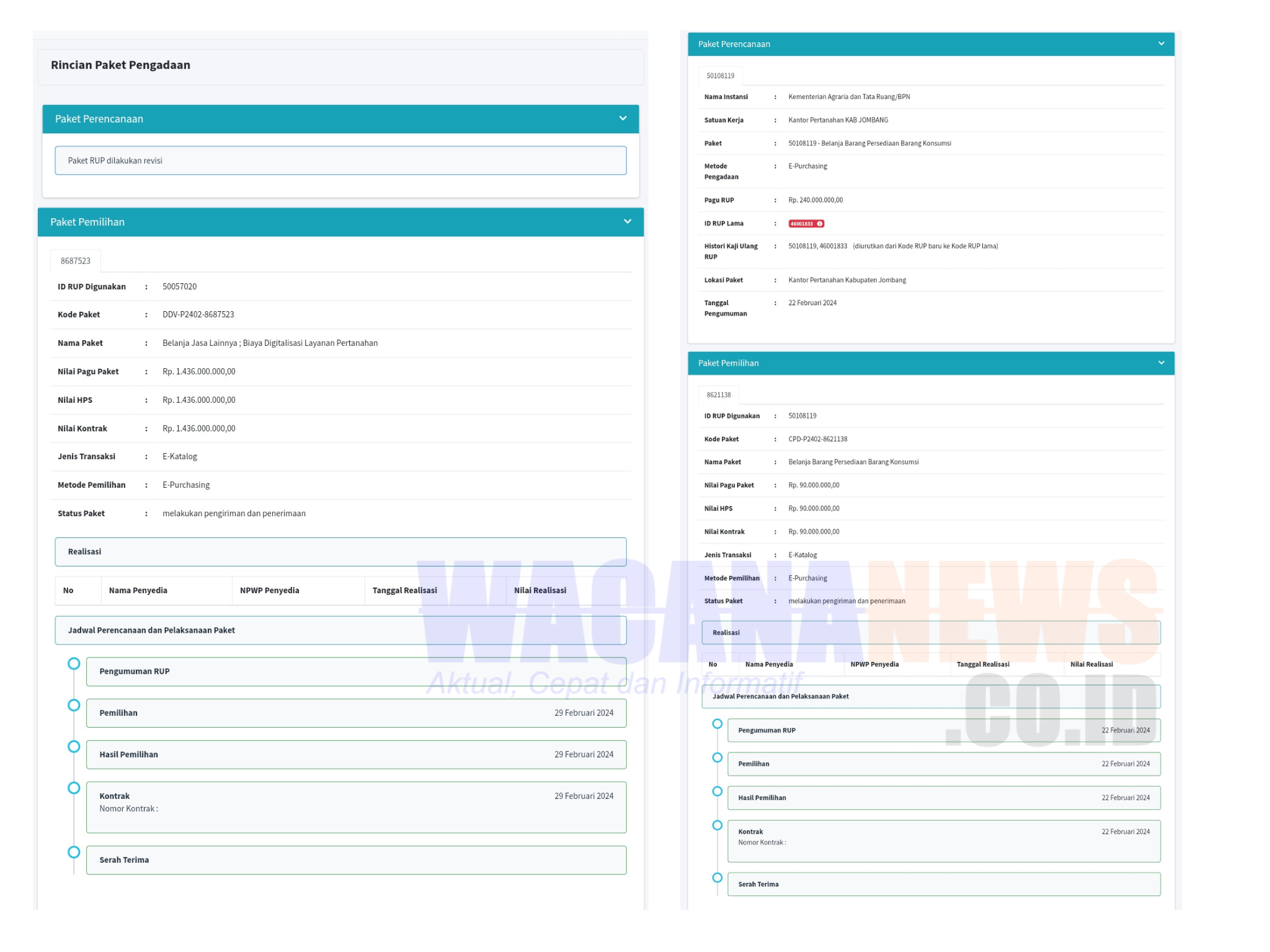Open Kontrak step dated 29 Februari 2024
Screen dimensions: 1270x952
(x=356, y=808)
